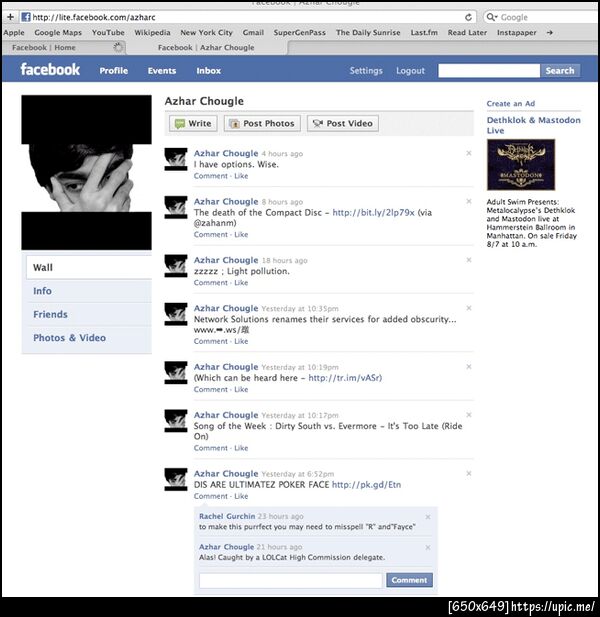Click the Google search magnifier icon
600x617 pixels.
[x=491, y=17]
